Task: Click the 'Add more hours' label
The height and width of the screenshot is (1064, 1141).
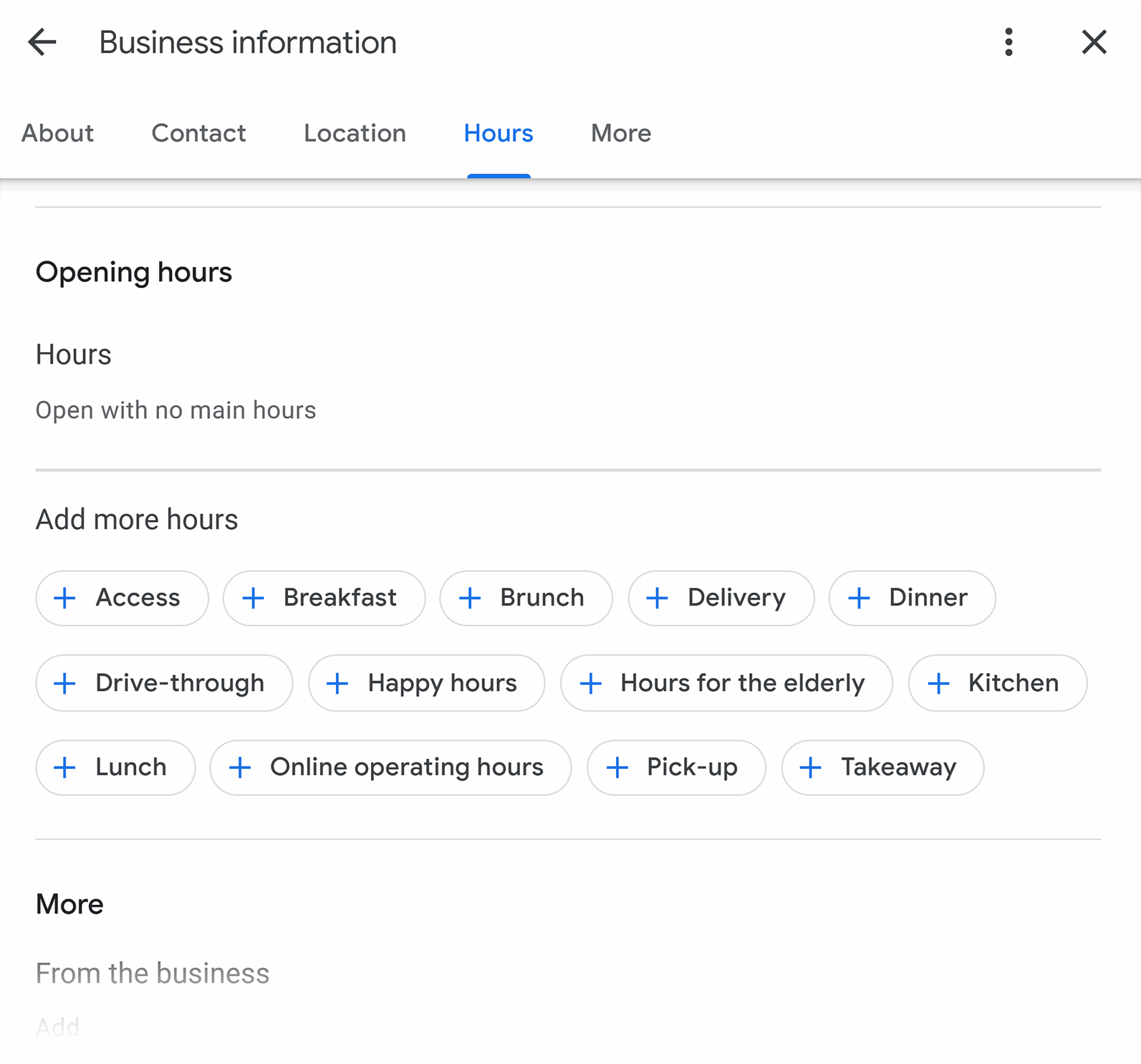Action: (x=136, y=519)
